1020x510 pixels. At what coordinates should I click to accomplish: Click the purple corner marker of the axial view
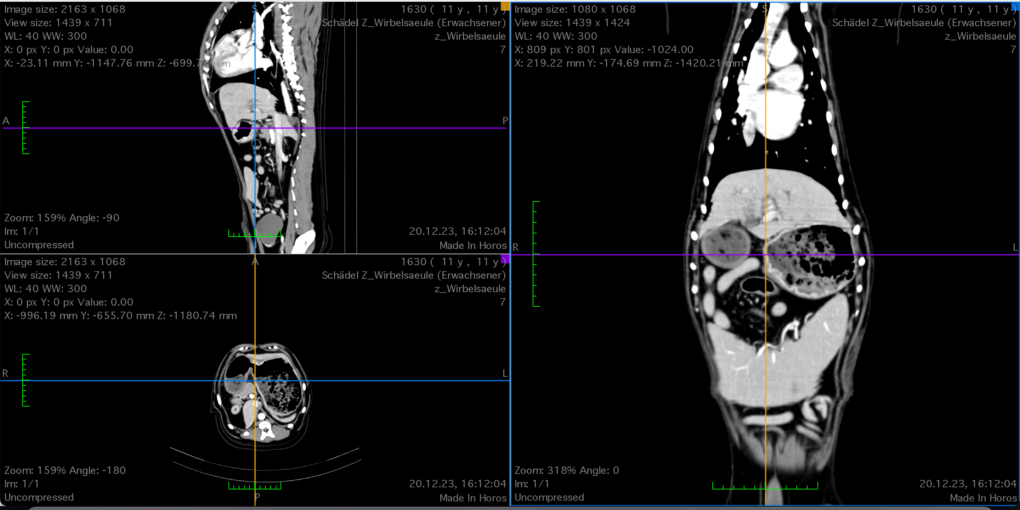tap(505, 259)
